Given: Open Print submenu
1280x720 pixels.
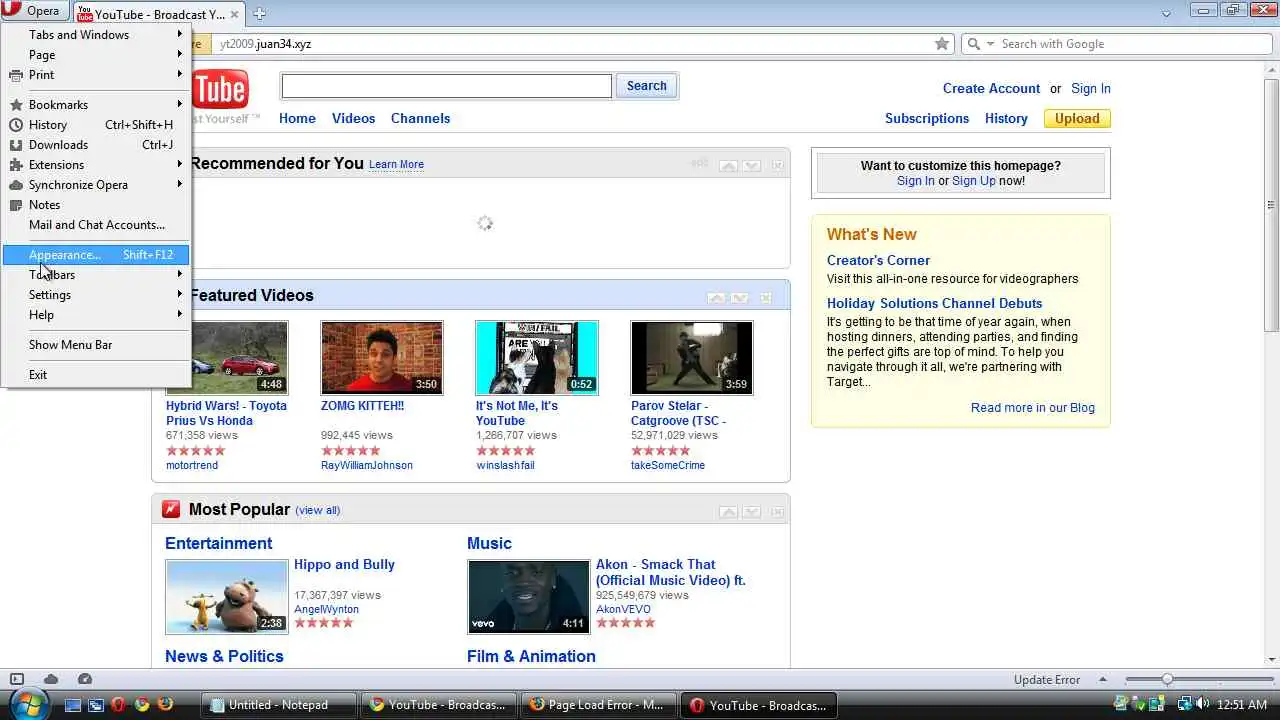Looking at the screenshot, I should click(x=96, y=75).
